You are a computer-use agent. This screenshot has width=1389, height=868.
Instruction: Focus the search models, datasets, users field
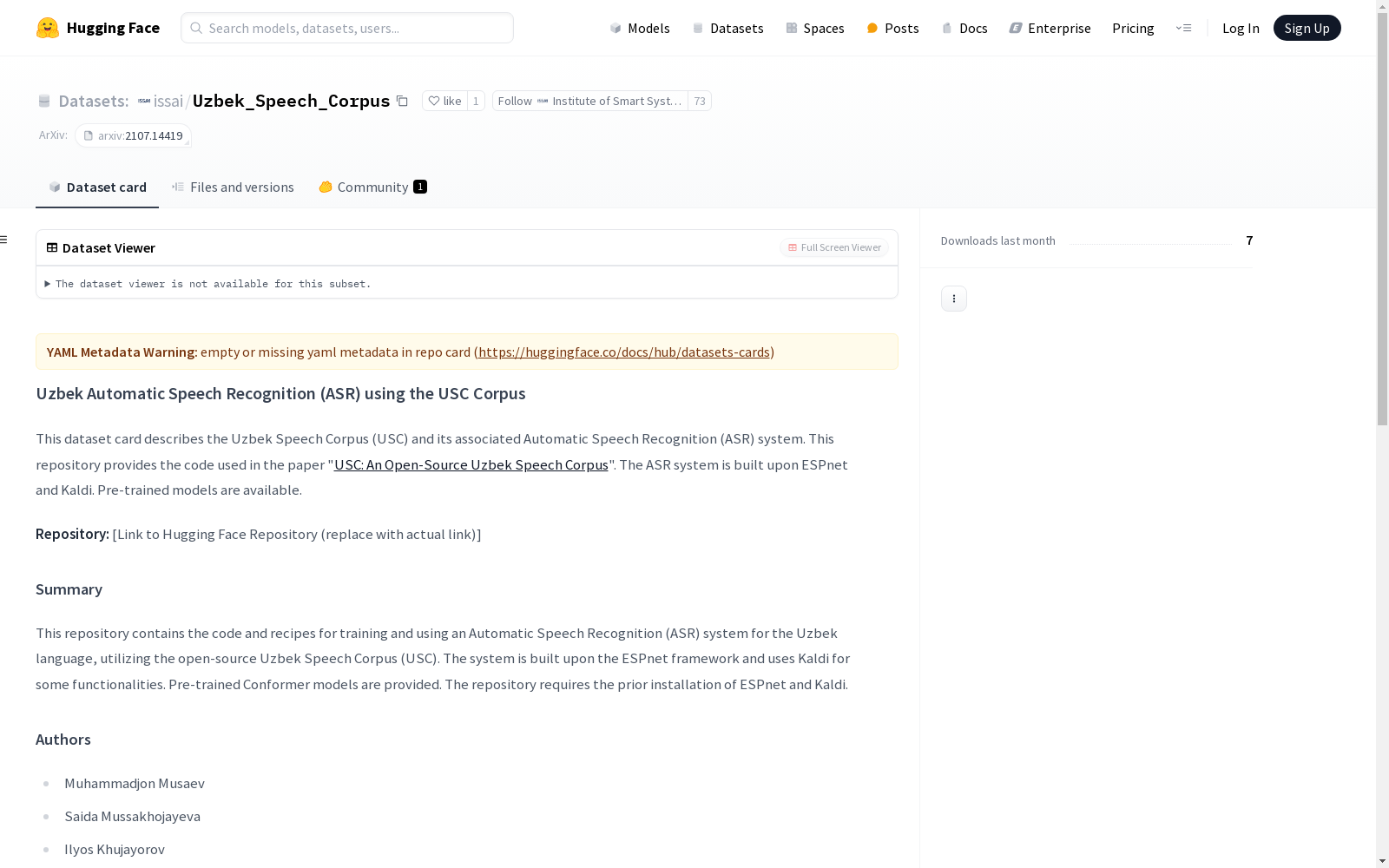click(347, 28)
